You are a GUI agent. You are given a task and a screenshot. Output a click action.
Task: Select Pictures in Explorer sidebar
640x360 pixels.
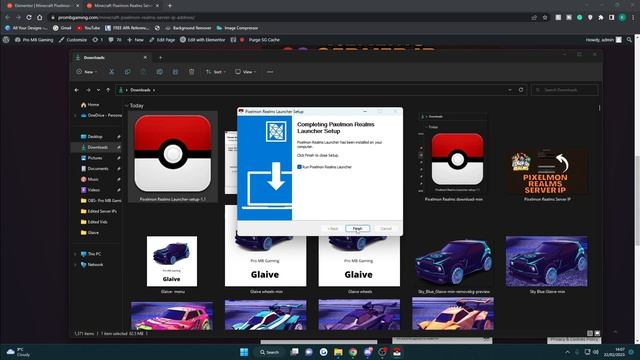(95, 158)
